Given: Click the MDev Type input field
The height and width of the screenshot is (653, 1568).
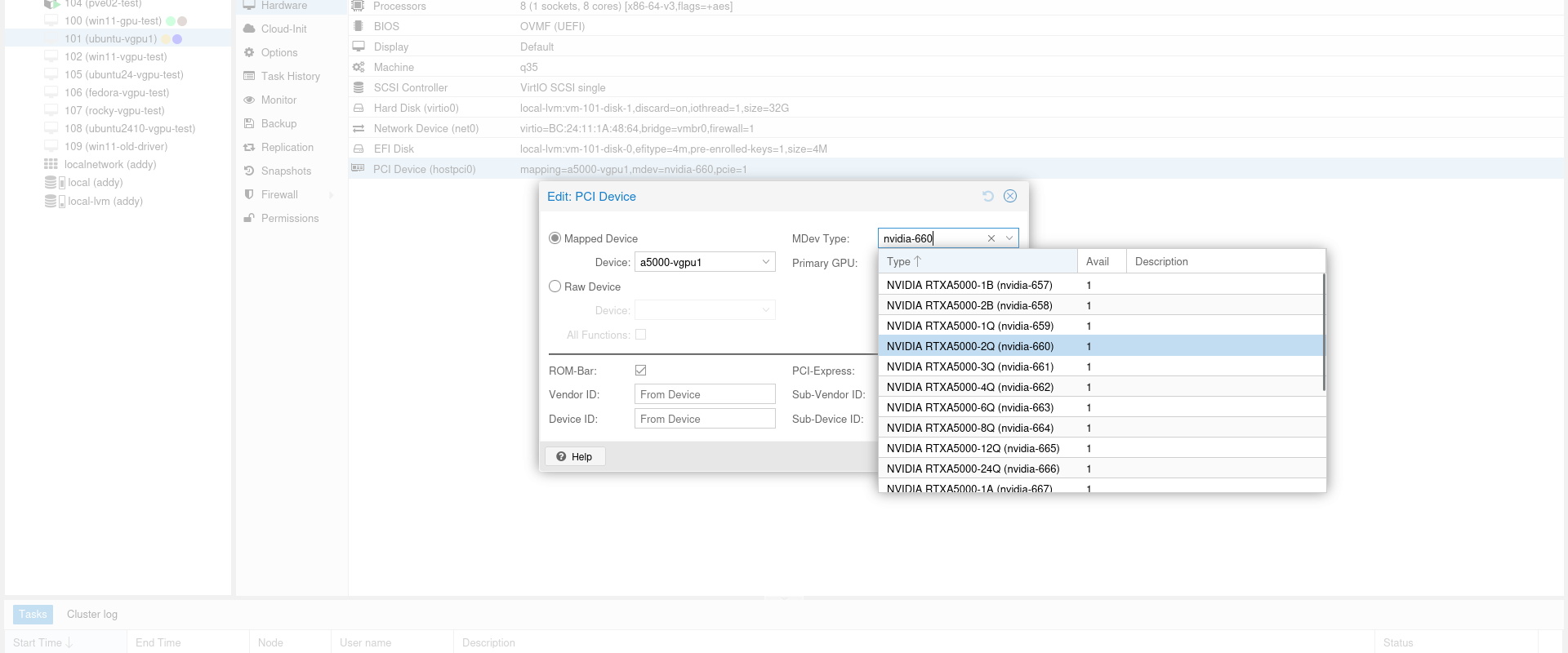Looking at the screenshot, I should tap(931, 238).
